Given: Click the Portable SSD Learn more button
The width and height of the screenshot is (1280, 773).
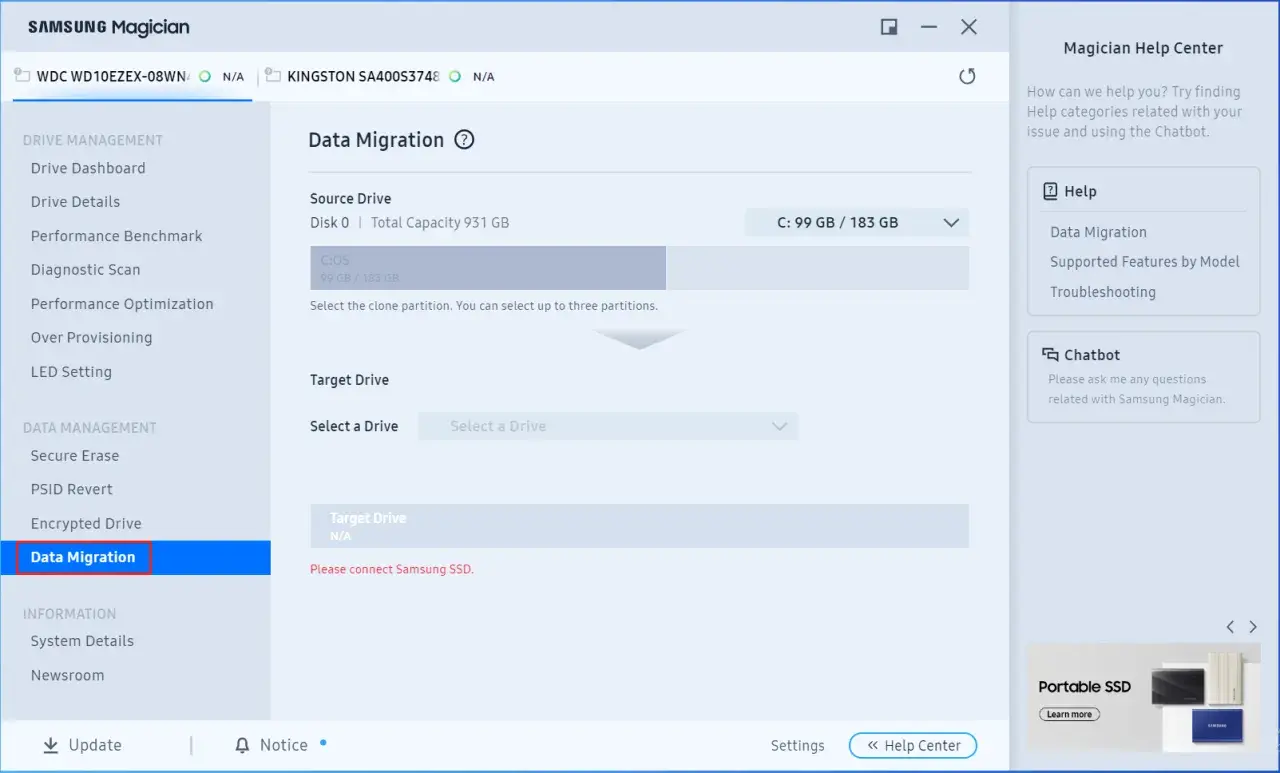Looking at the screenshot, I should pyautogui.click(x=1069, y=714).
